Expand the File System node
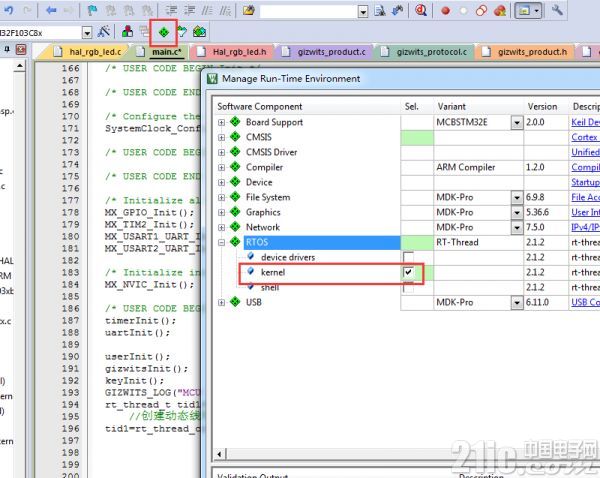600x478 pixels. click(222, 197)
